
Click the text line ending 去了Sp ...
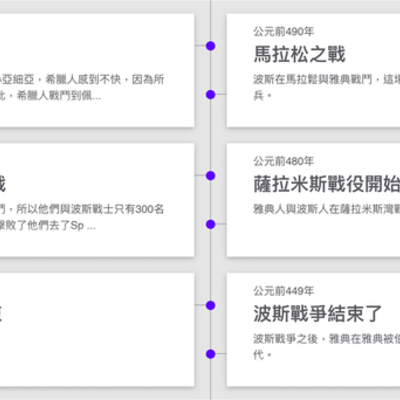(48, 225)
